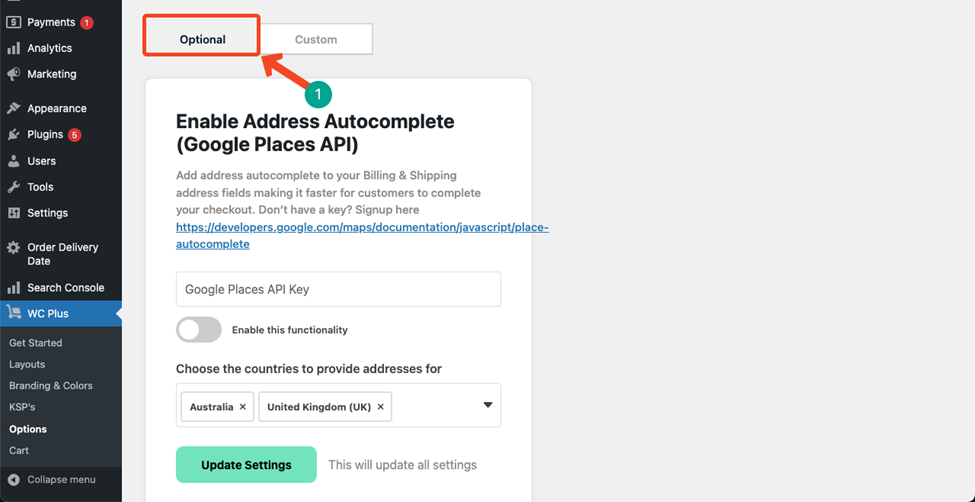Click the WC Plus cart icon
The height and width of the screenshot is (502, 975).
pos(14,314)
